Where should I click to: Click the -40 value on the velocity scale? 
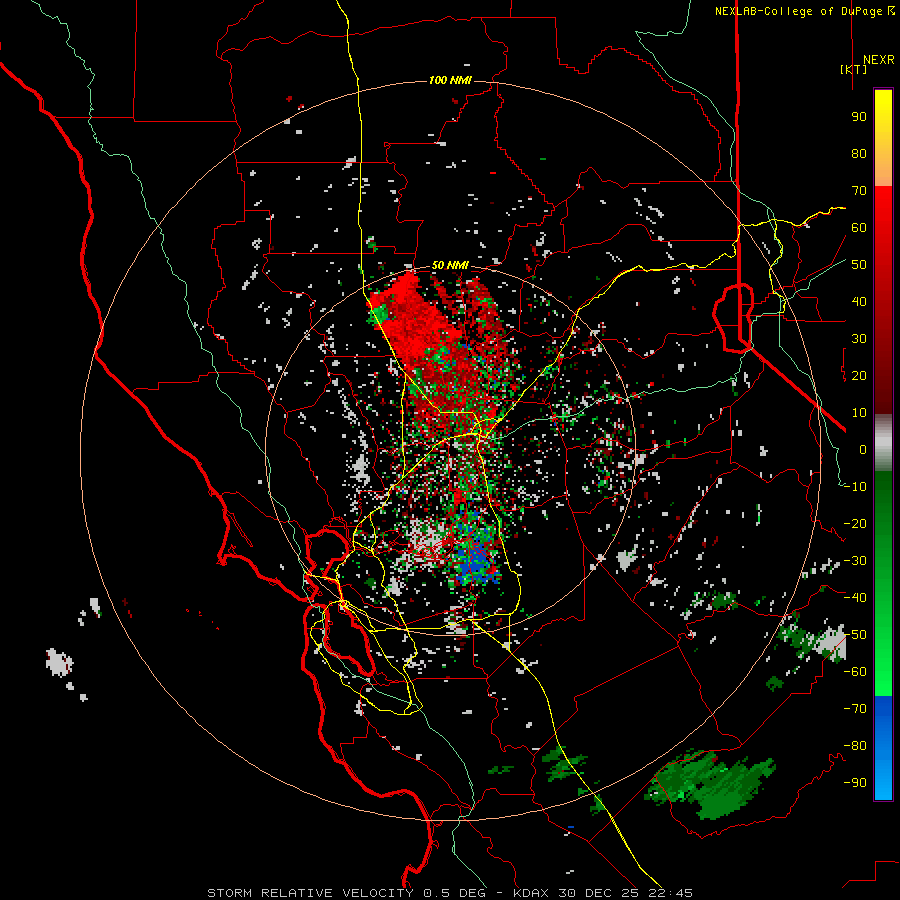pos(855,598)
